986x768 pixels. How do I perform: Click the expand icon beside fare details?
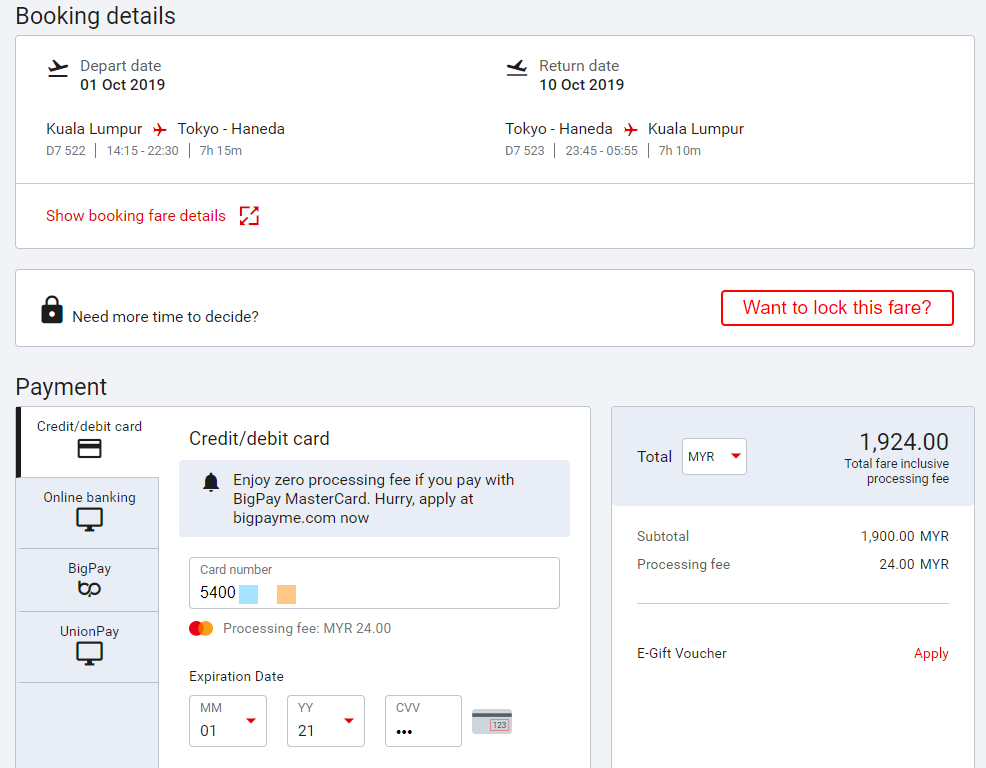[x=249, y=216]
